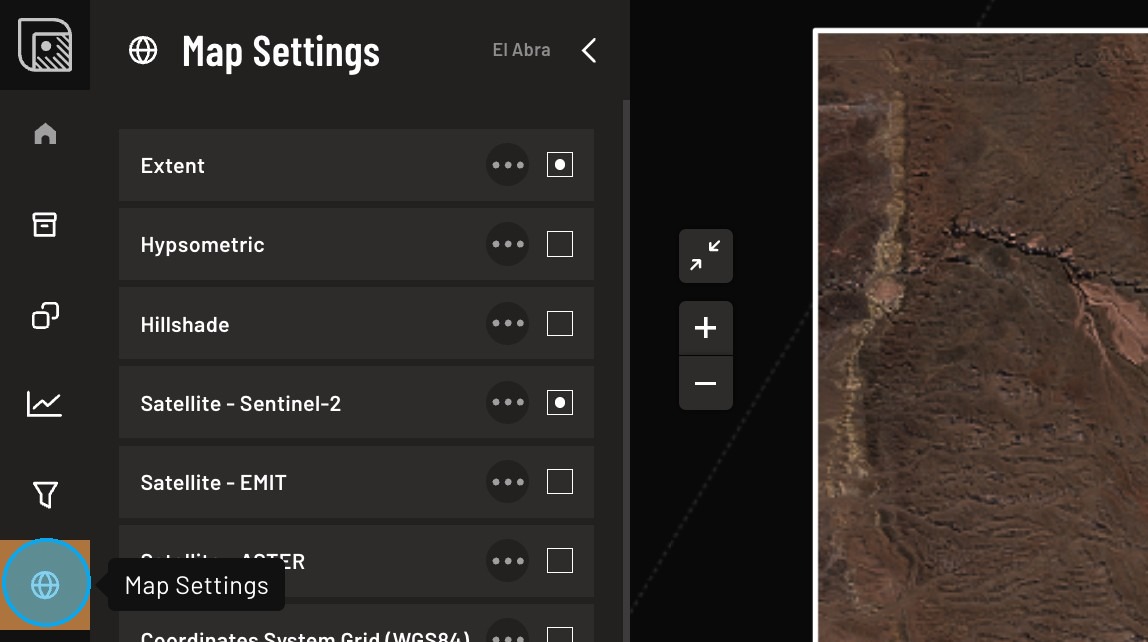1148x642 pixels.
Task: Zoom in on the map
Action: [705, 328]
